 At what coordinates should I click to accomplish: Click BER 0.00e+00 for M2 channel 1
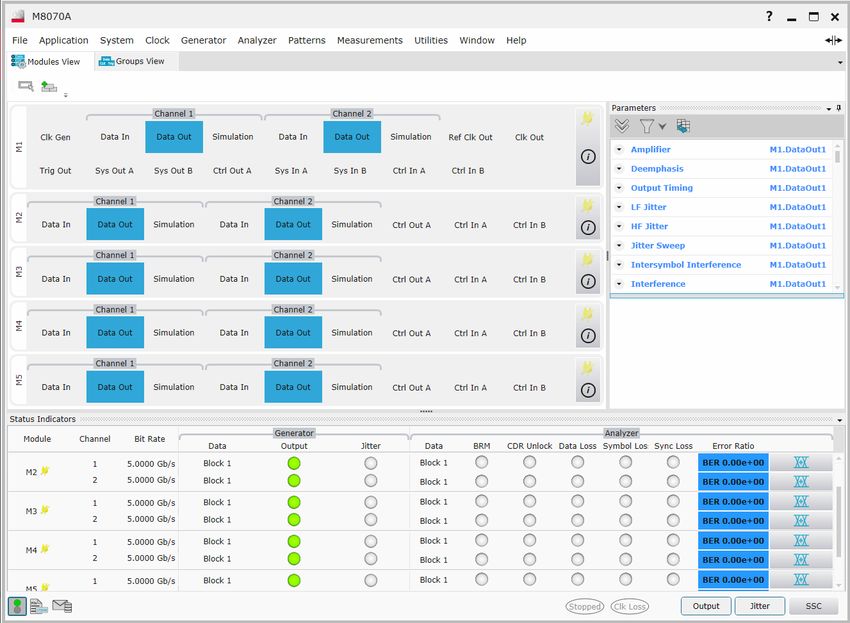pos(733,463)
